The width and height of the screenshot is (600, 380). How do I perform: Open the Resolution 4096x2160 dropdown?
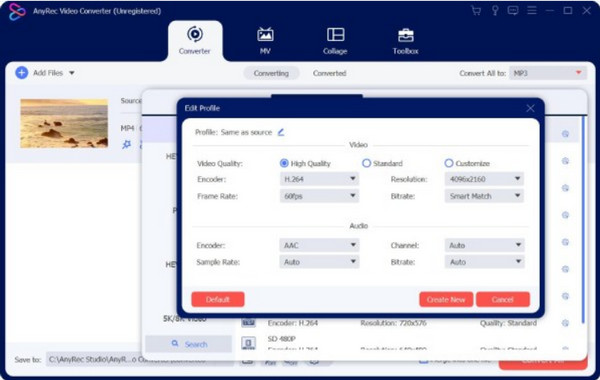coord(484,179)
